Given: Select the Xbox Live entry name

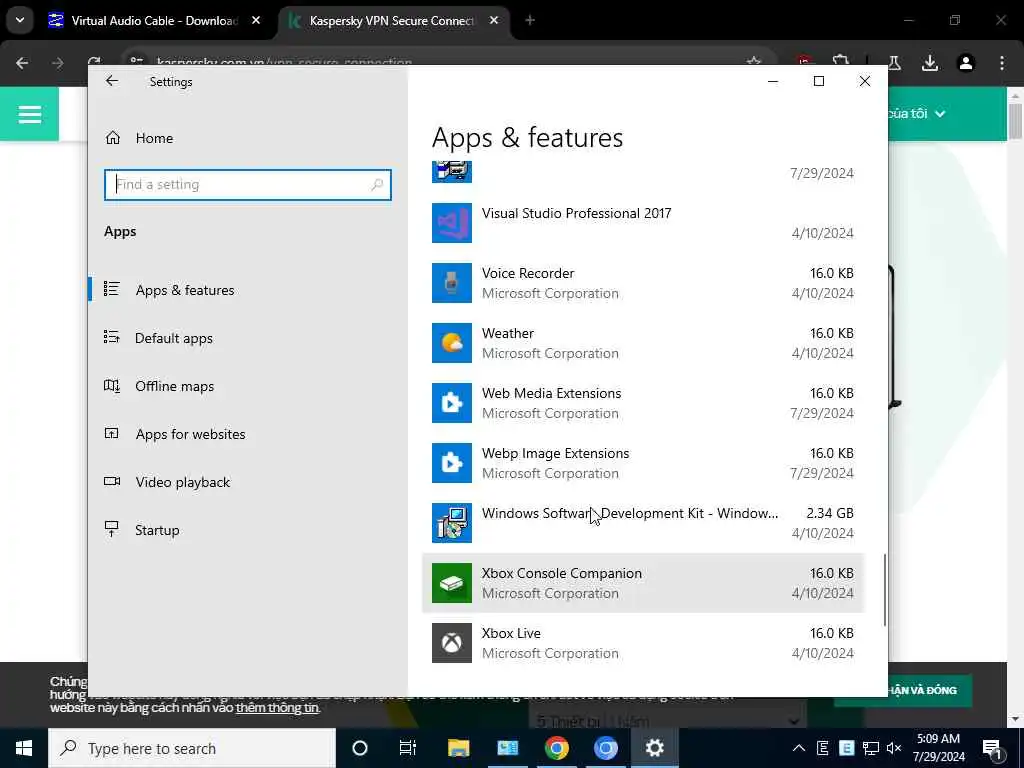Looking at the screenshot, I should 511,633.
